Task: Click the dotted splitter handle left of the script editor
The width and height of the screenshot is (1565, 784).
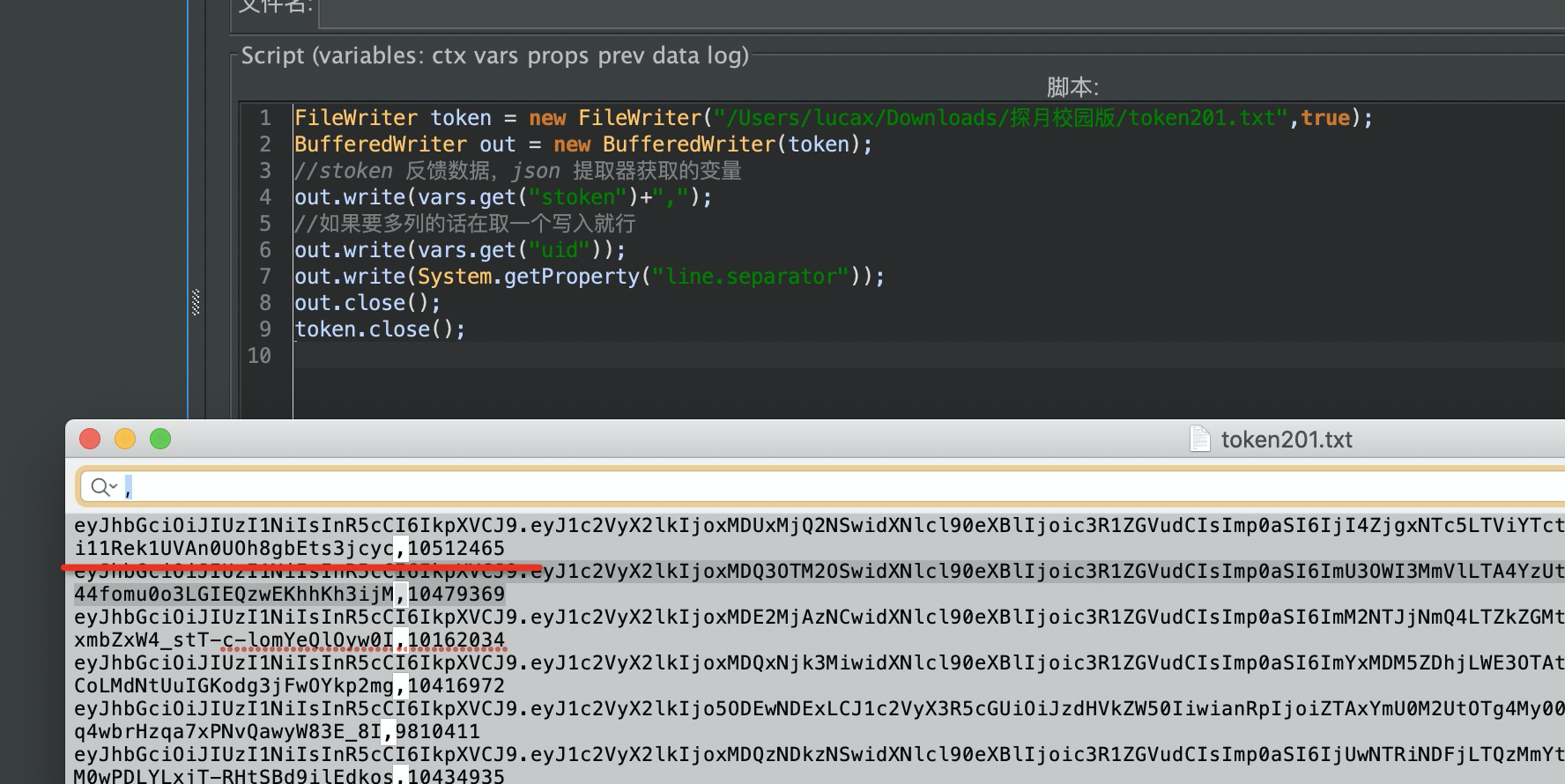Action: click(196, 302)
